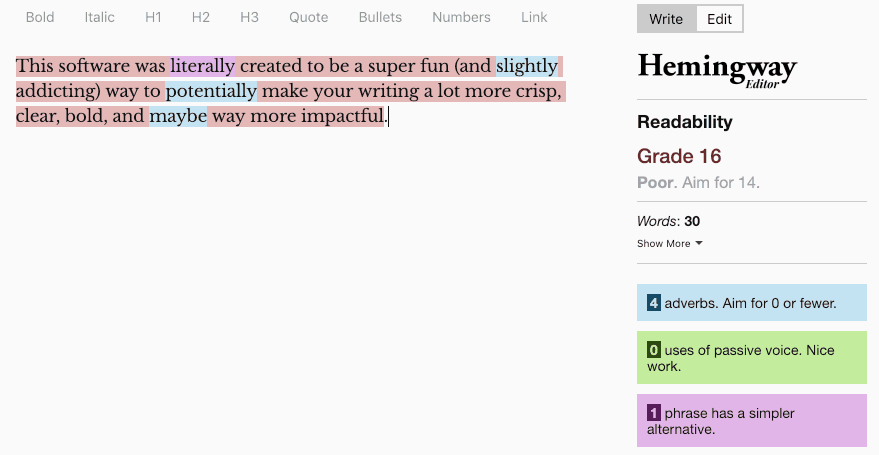Switch to Write mode
Screen dimensions: 879x455
pos(666,19)
